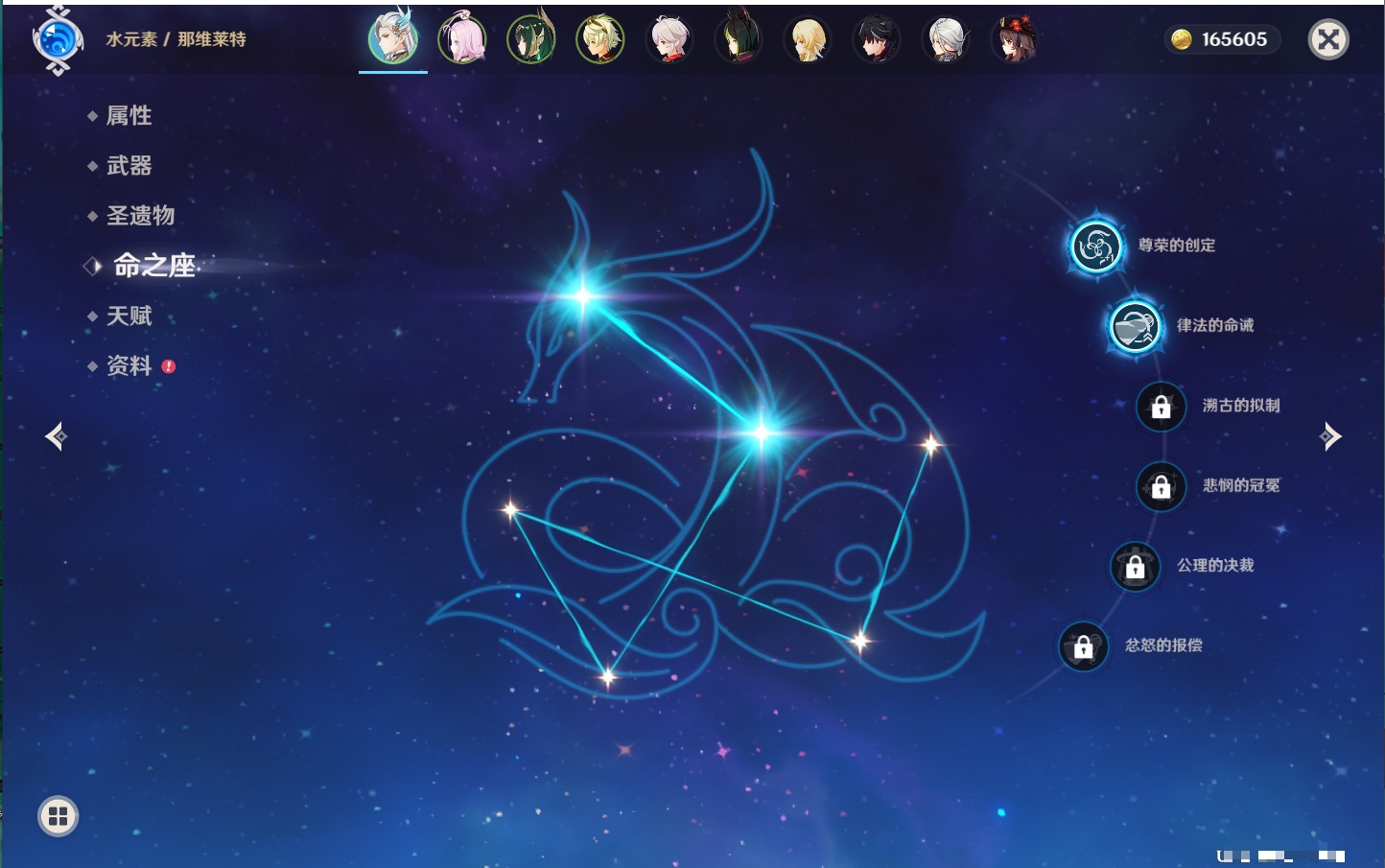Image resolution: width=1385 pixels, height=868 pixels.
Task: Click the locked 公理的决裁 constellation icon
Action: 1135,567
